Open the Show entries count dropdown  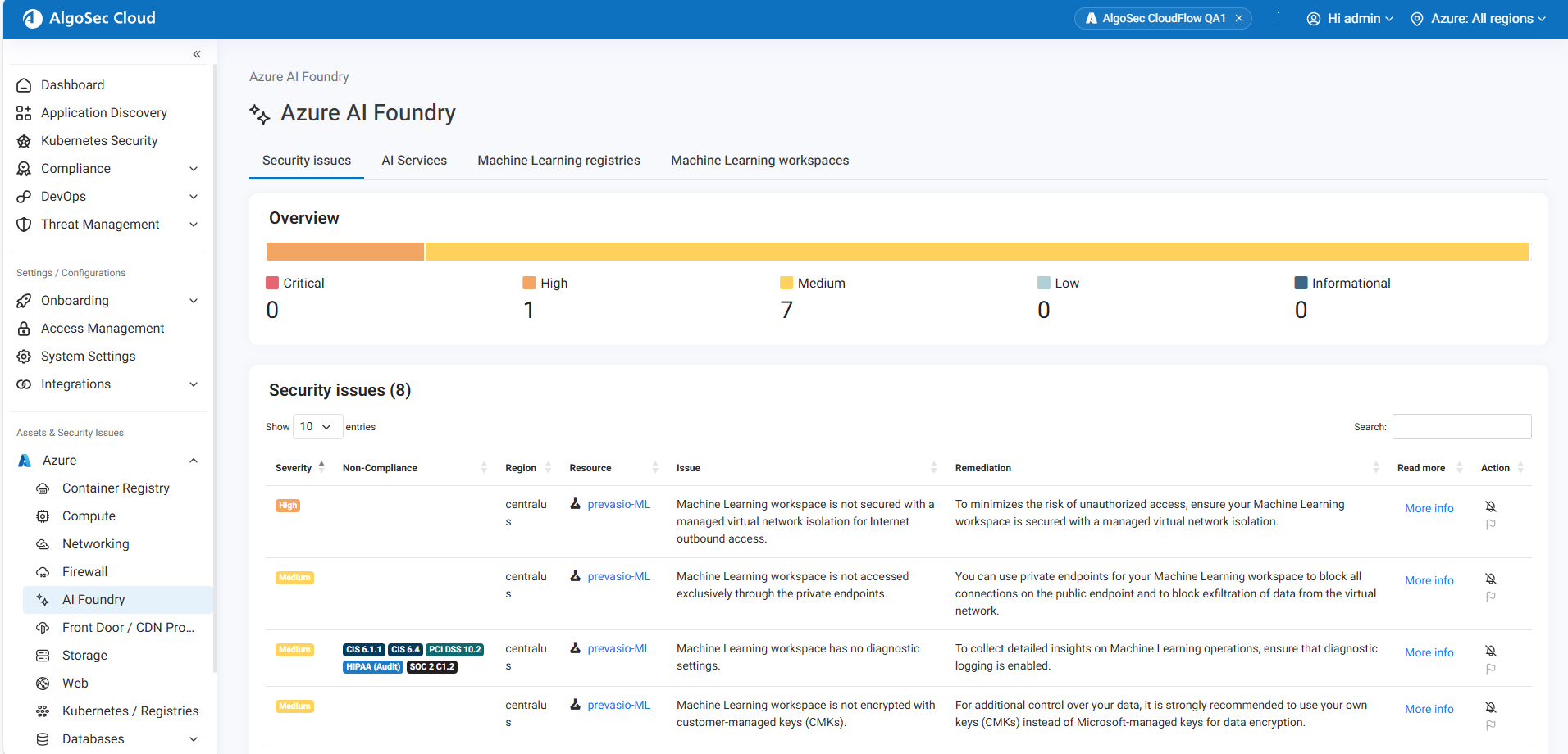tap(317, 427)
